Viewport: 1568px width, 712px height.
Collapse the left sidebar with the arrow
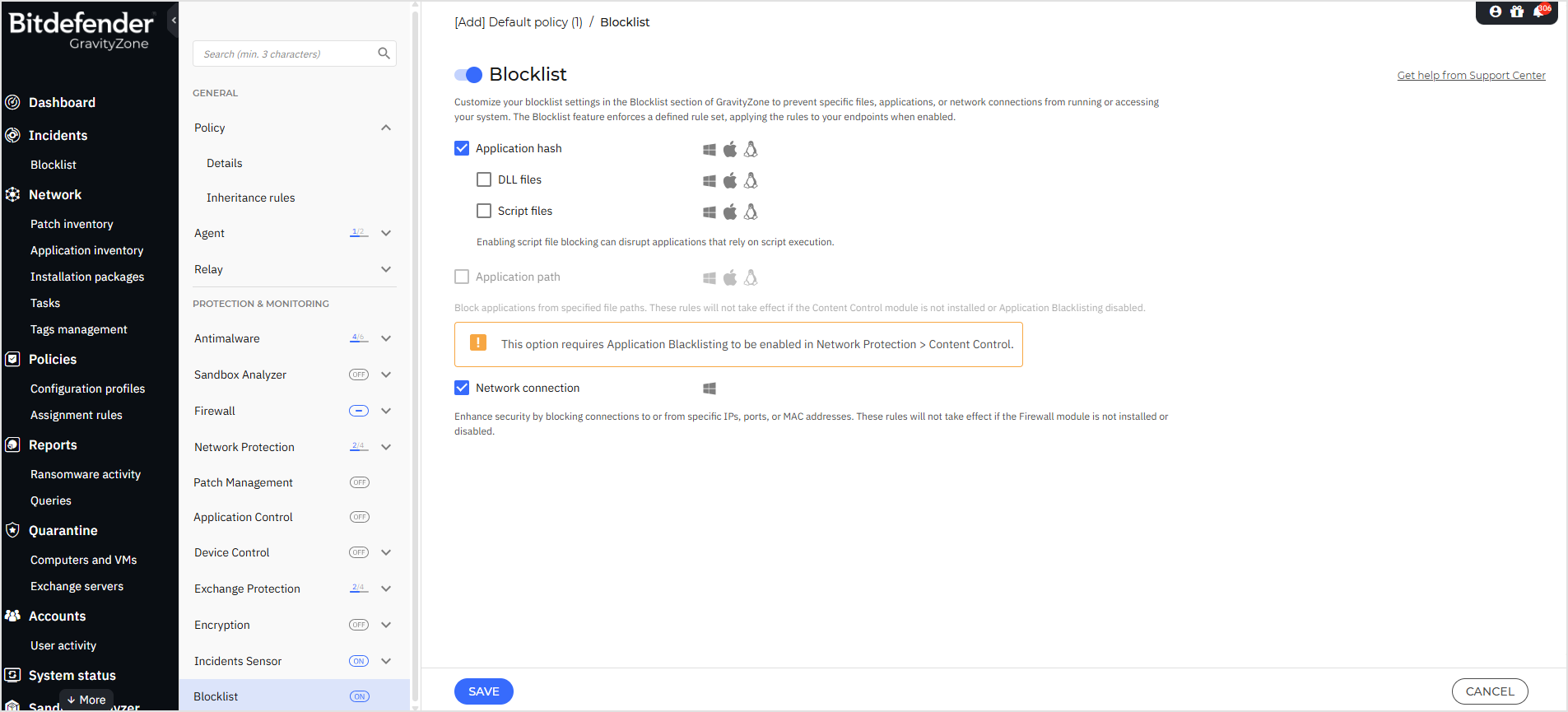(174, 21)
